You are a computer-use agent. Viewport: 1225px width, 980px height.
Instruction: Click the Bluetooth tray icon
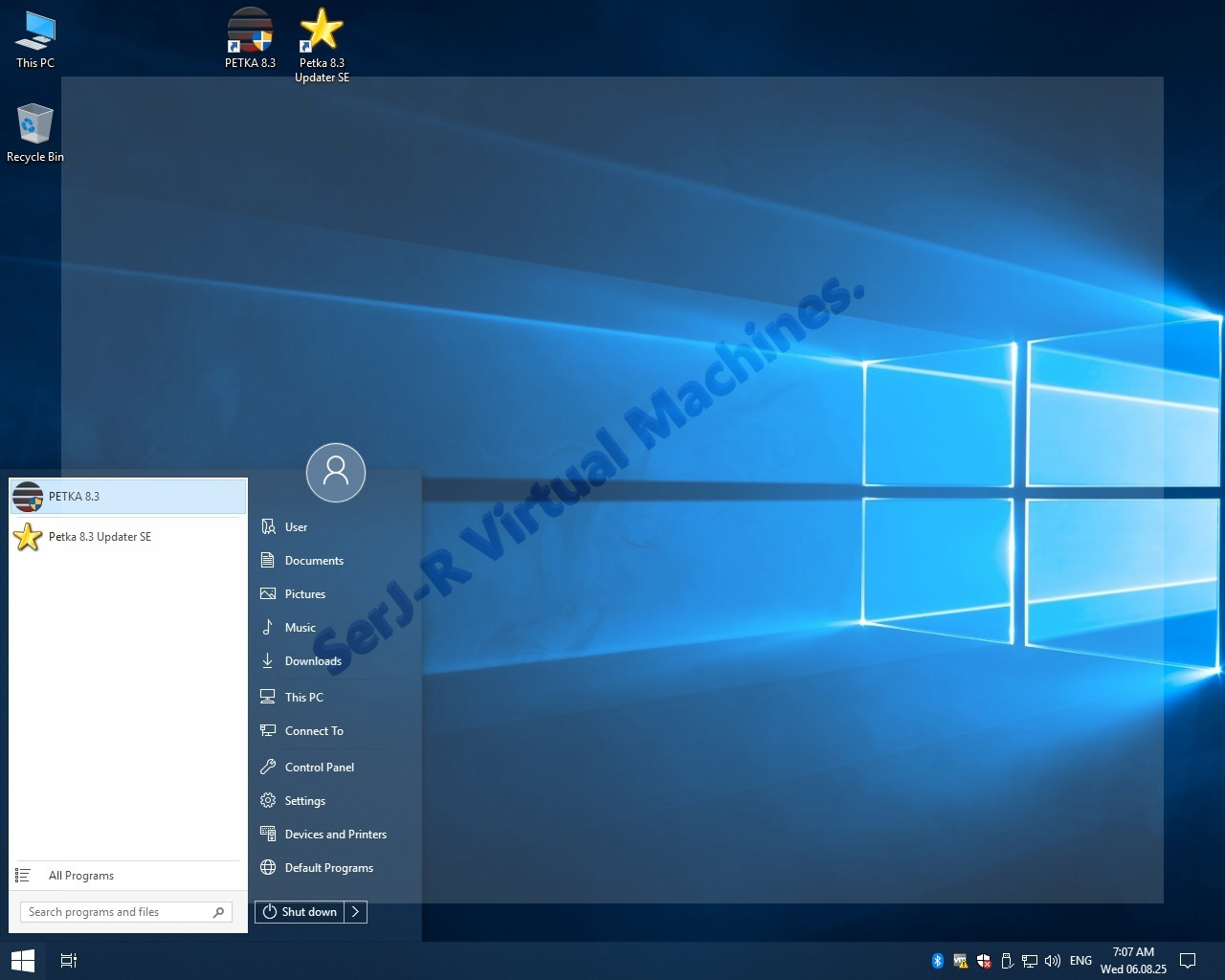pyautogui.click(x=938, y=961)
